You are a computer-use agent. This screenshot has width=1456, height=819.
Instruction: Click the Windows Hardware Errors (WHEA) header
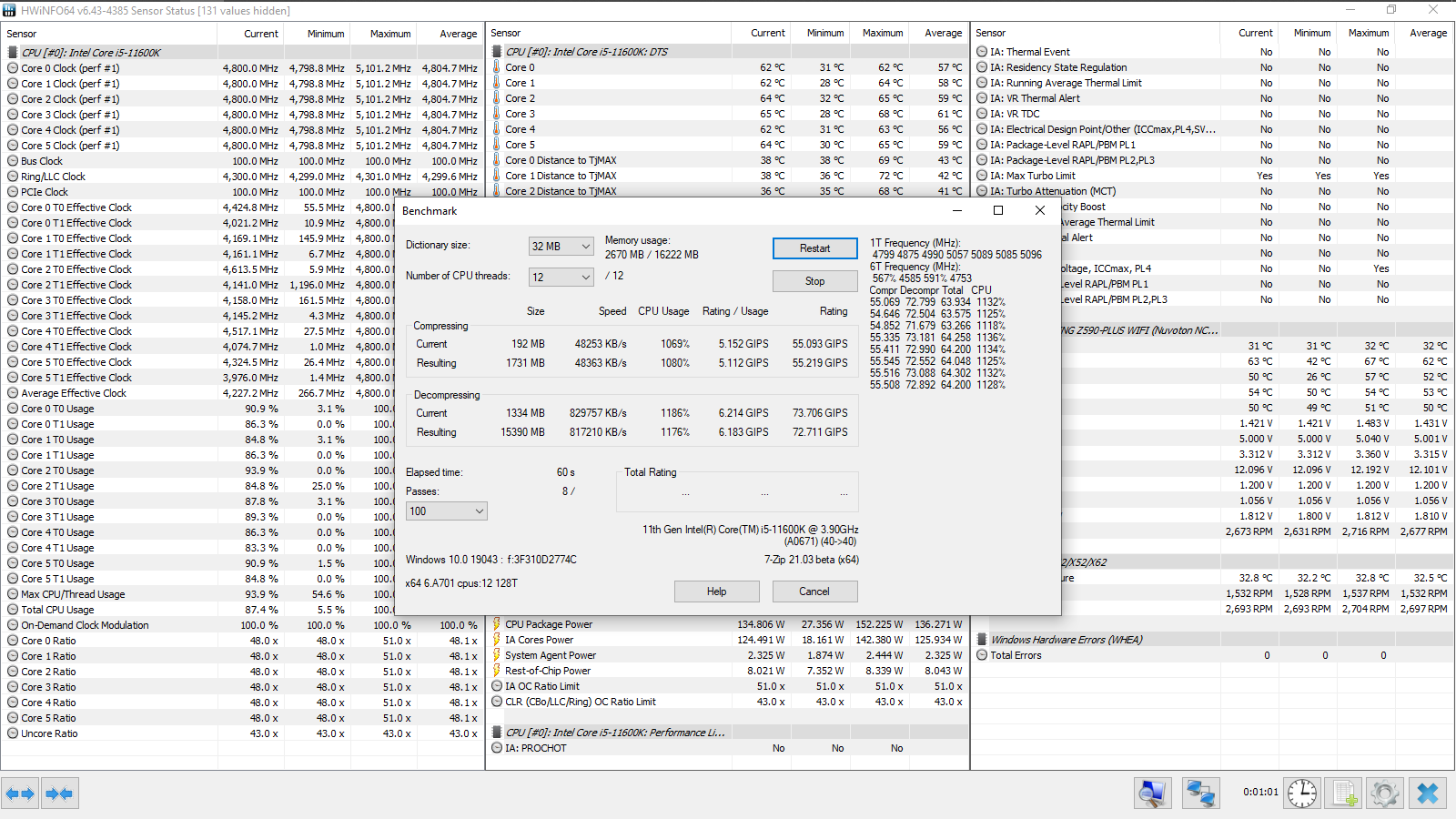click(1067, 640)
